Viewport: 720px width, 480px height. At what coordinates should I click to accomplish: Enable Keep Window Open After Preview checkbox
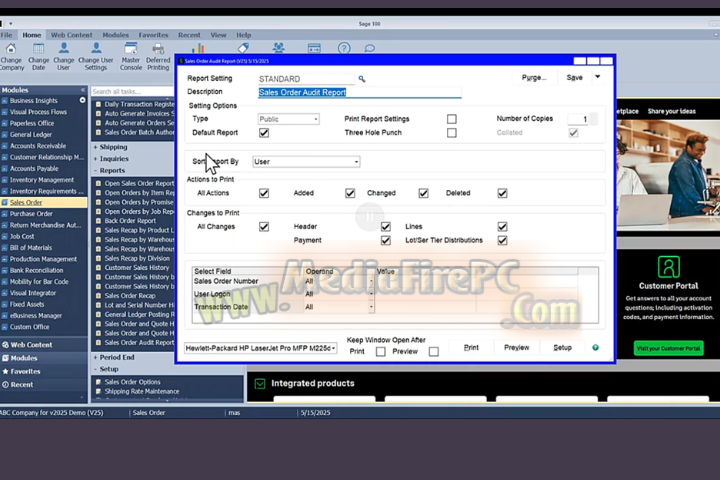tap(433, 352)
